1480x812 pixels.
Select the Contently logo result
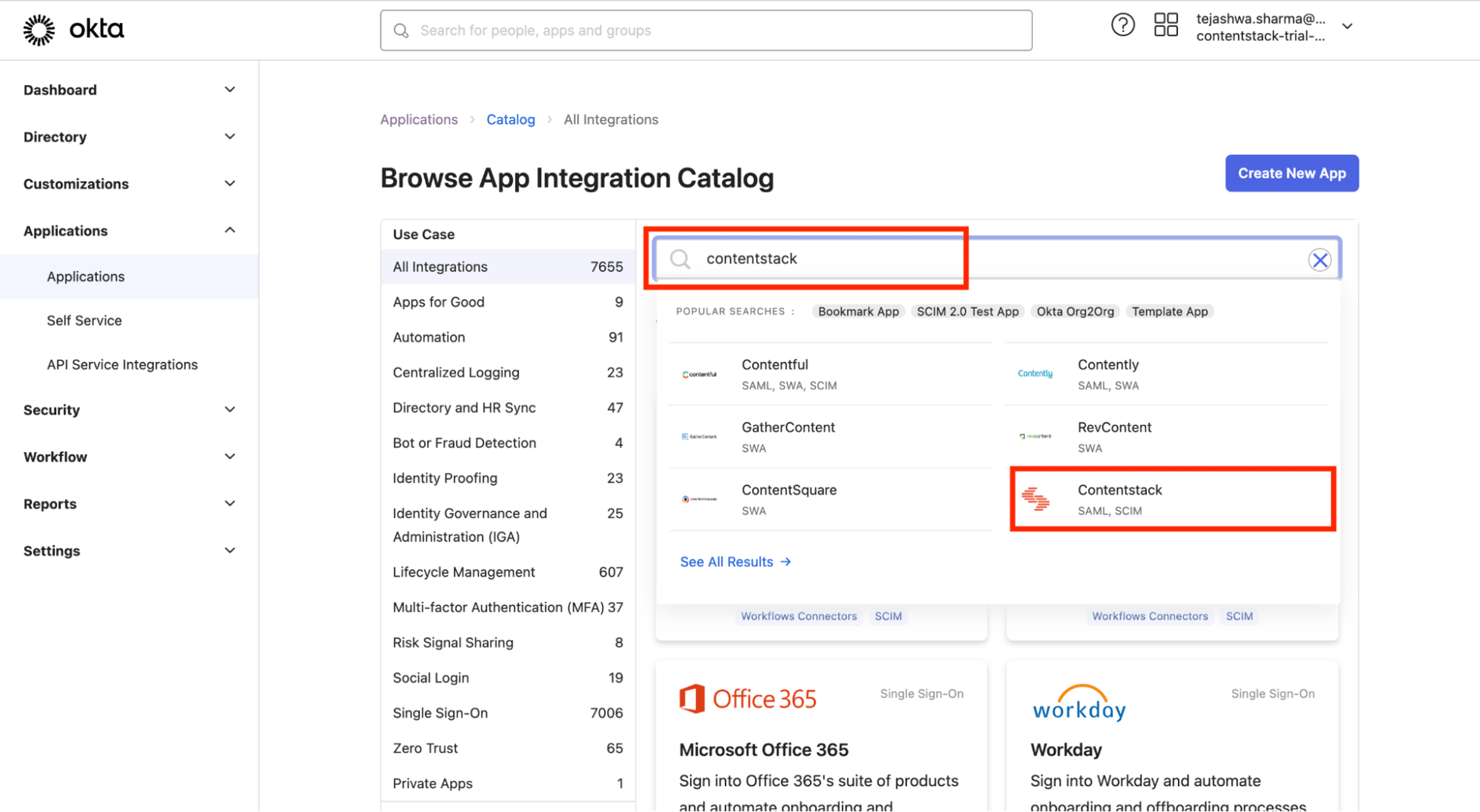(1035, 373)
